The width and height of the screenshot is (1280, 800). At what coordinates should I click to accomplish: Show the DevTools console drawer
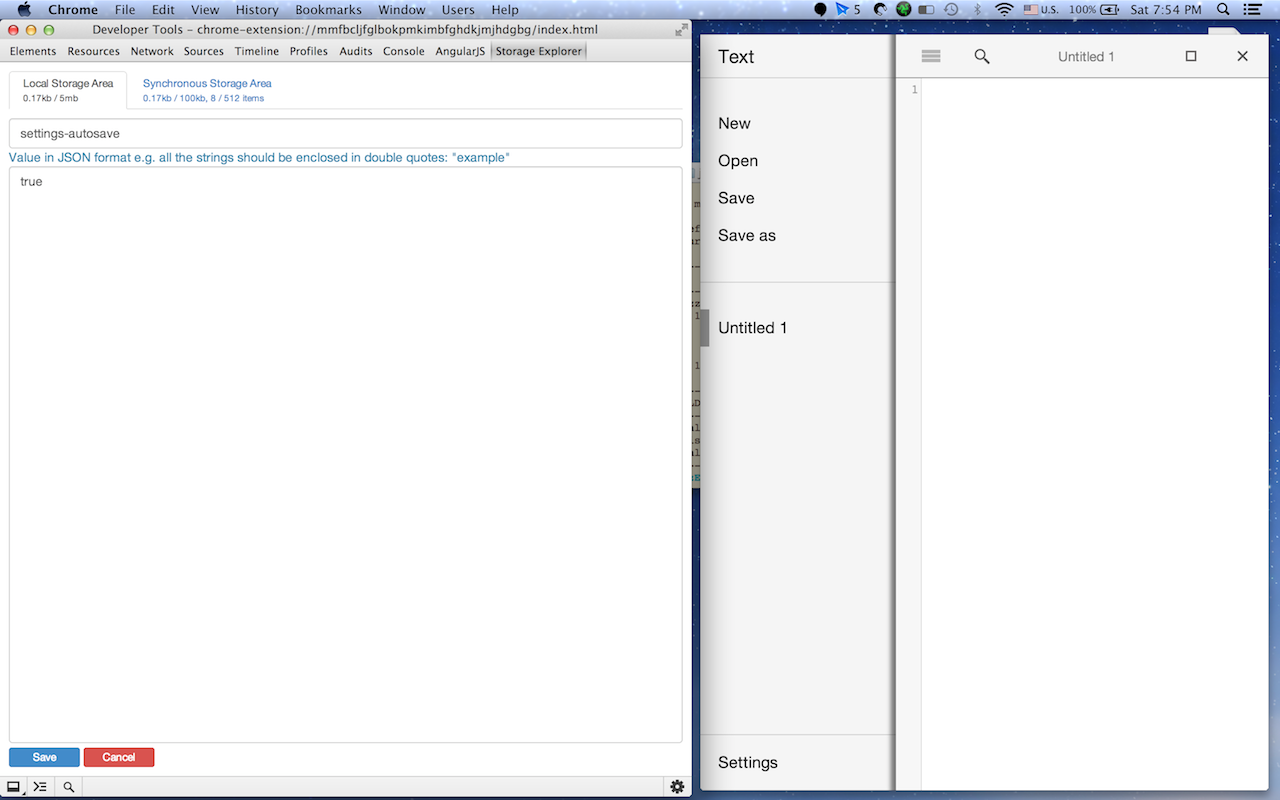40,787
